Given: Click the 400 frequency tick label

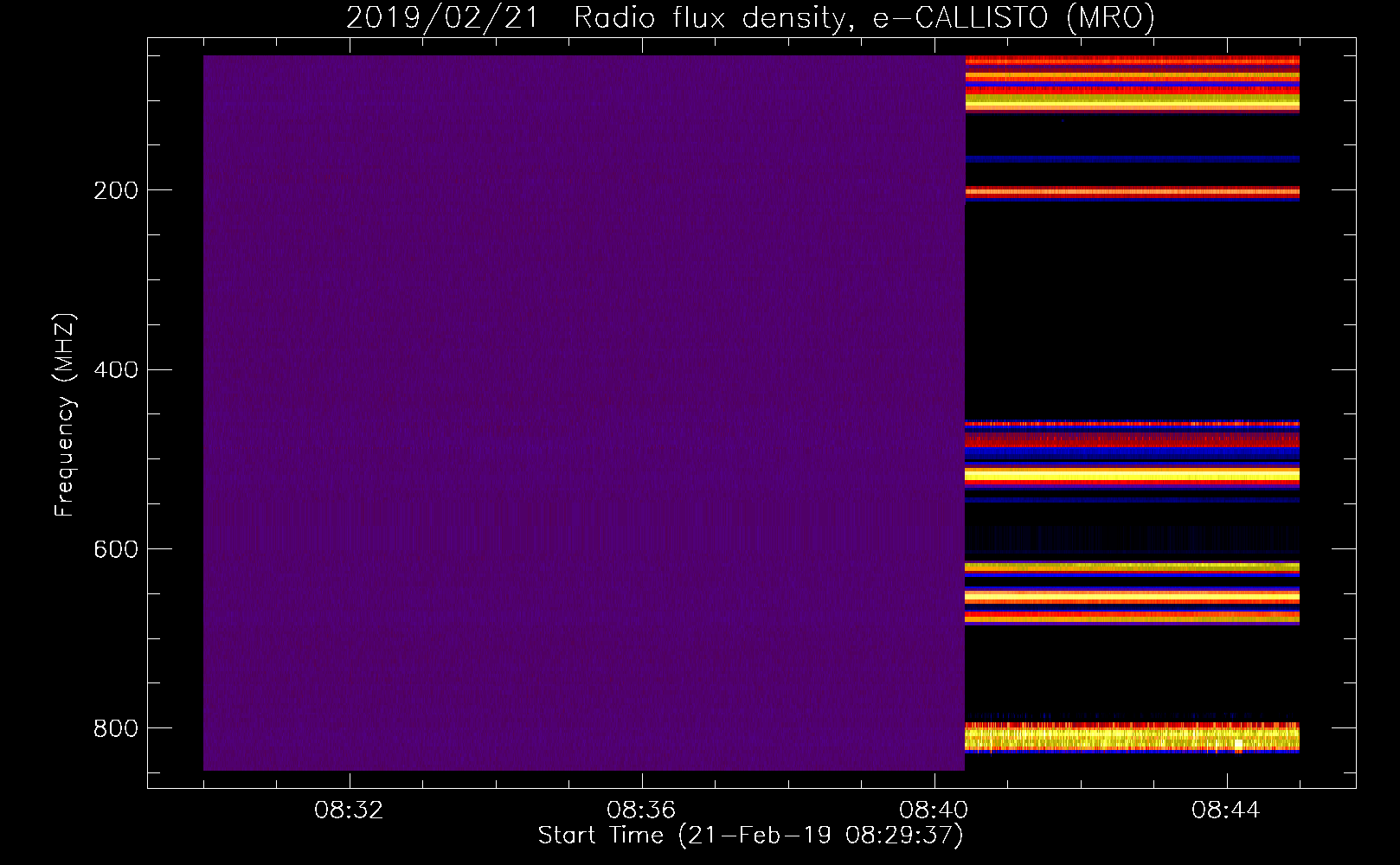Looking at the screenshot, I should pyautogui.click(x=116, y=370).
